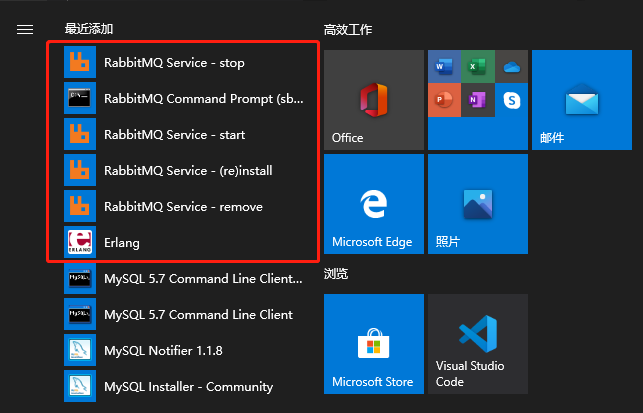Select RabbitMQ Service - stop text entry
Screen dimensions: 643x413
[174, 63]
